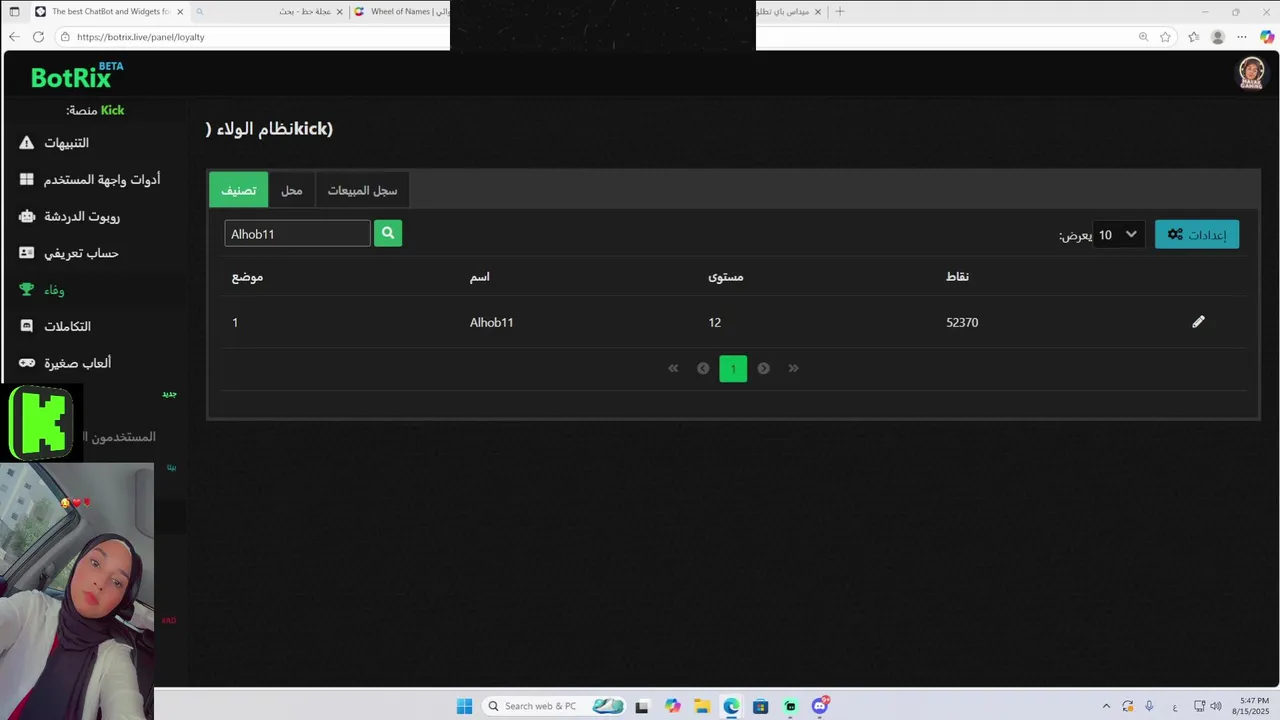This screenshot has width=1280, height=720.
Task: Select وفاء loyalty trophy menu item
Action: coord(42,290)
